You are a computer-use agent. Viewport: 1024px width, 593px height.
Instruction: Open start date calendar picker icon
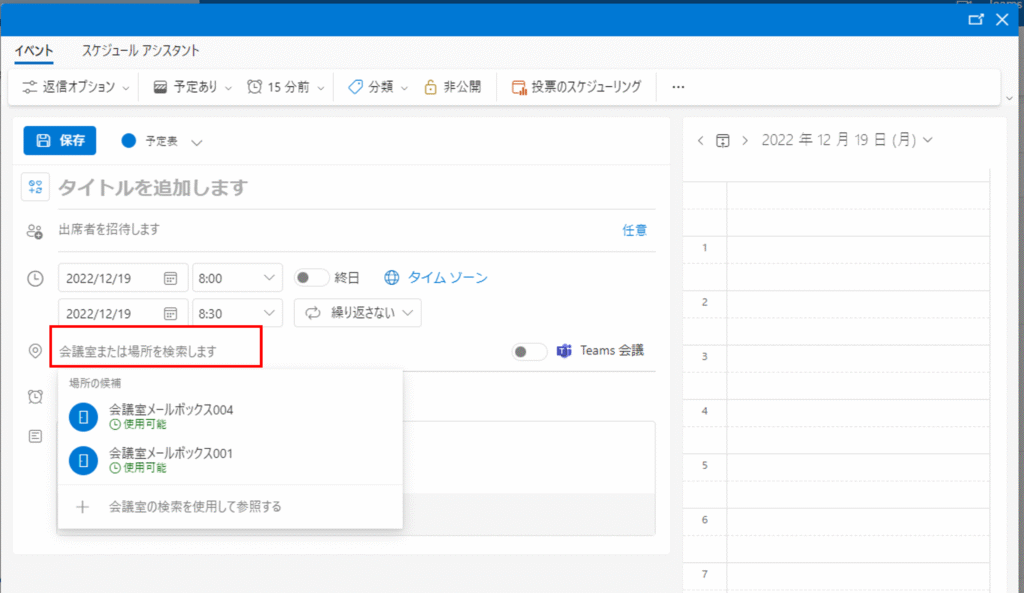170,278
